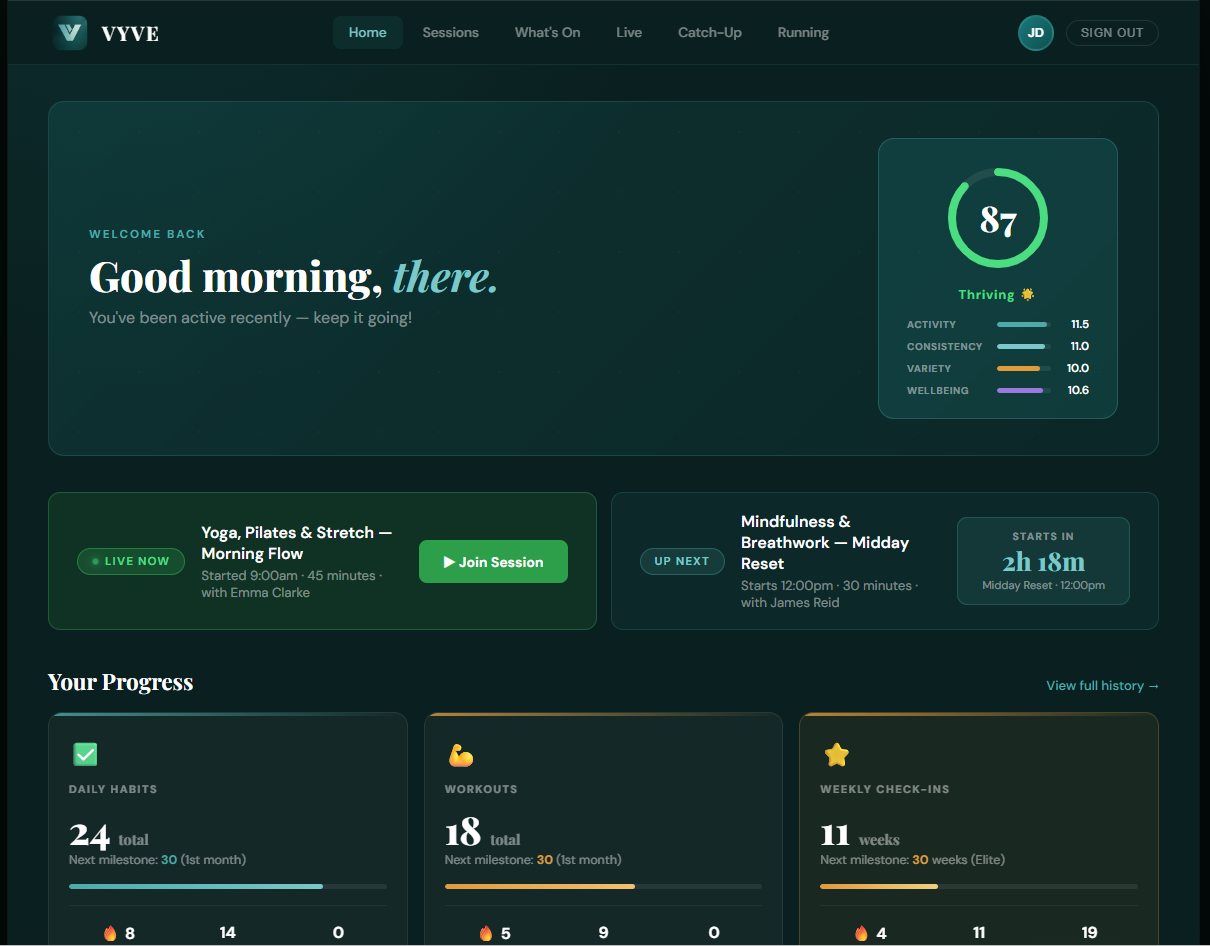Open the What's On tab

tap(548, 33)
